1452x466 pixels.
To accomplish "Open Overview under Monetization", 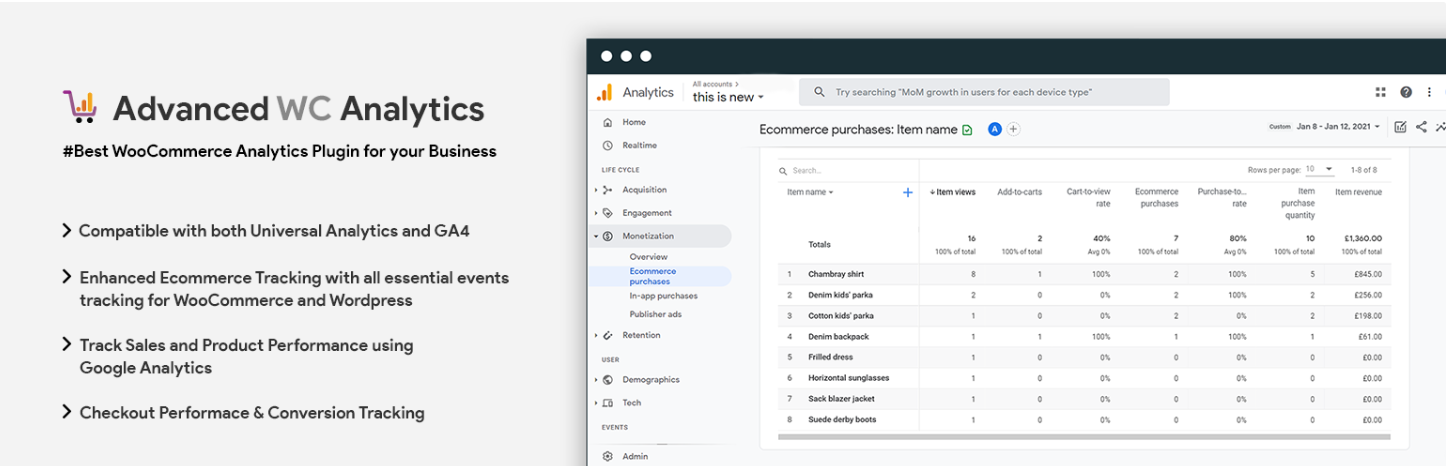I will pyautogui.click(x=648, y=257).
